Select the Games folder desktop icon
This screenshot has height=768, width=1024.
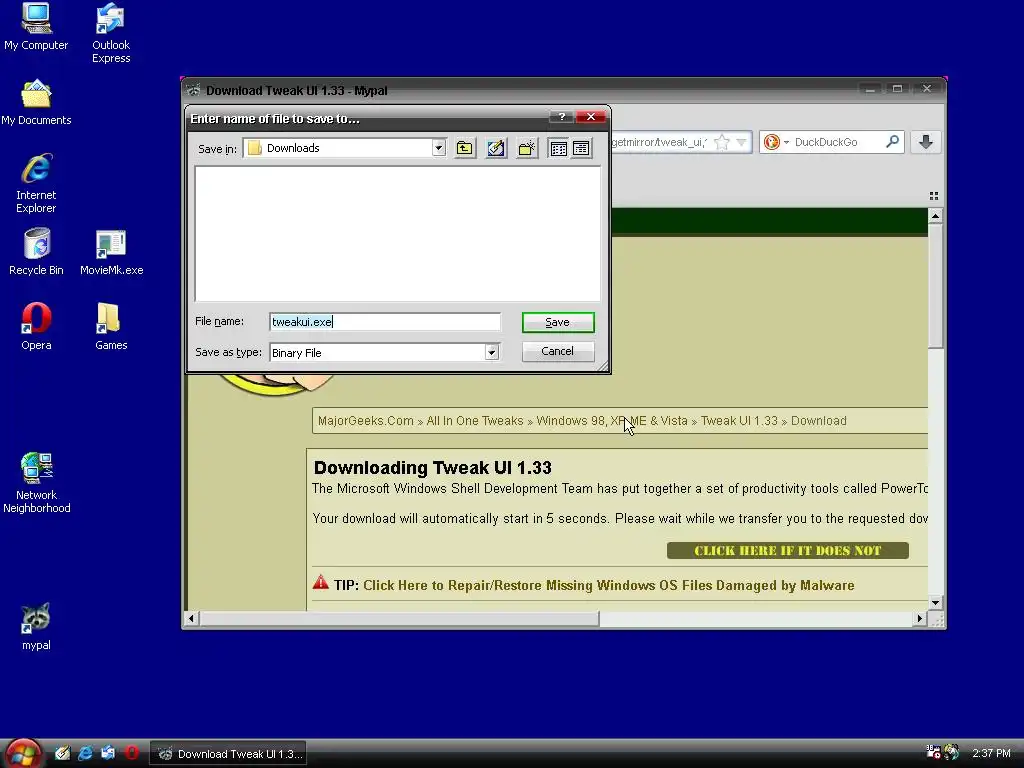(111, 327)
